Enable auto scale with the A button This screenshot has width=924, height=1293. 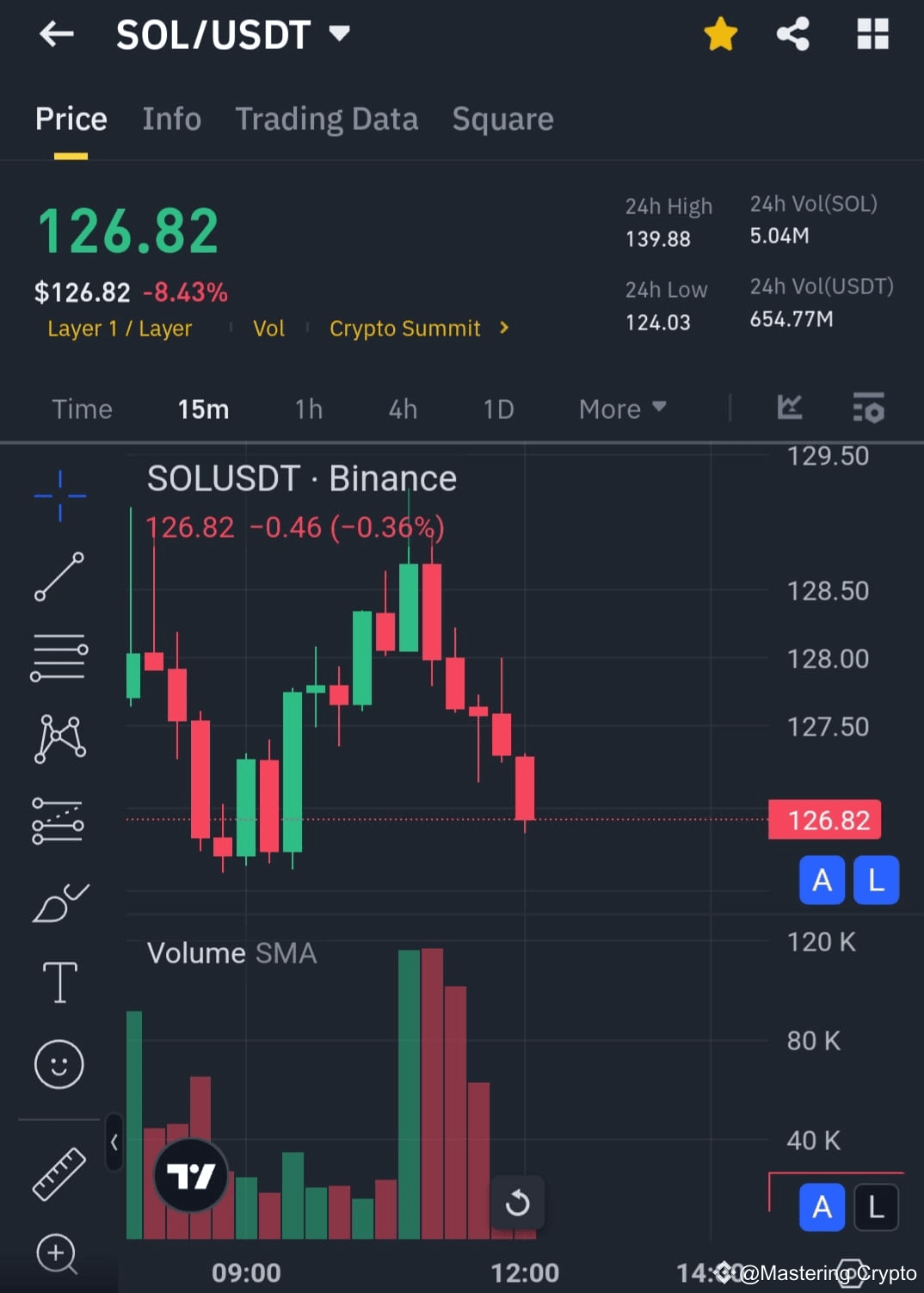pos(822,880)
